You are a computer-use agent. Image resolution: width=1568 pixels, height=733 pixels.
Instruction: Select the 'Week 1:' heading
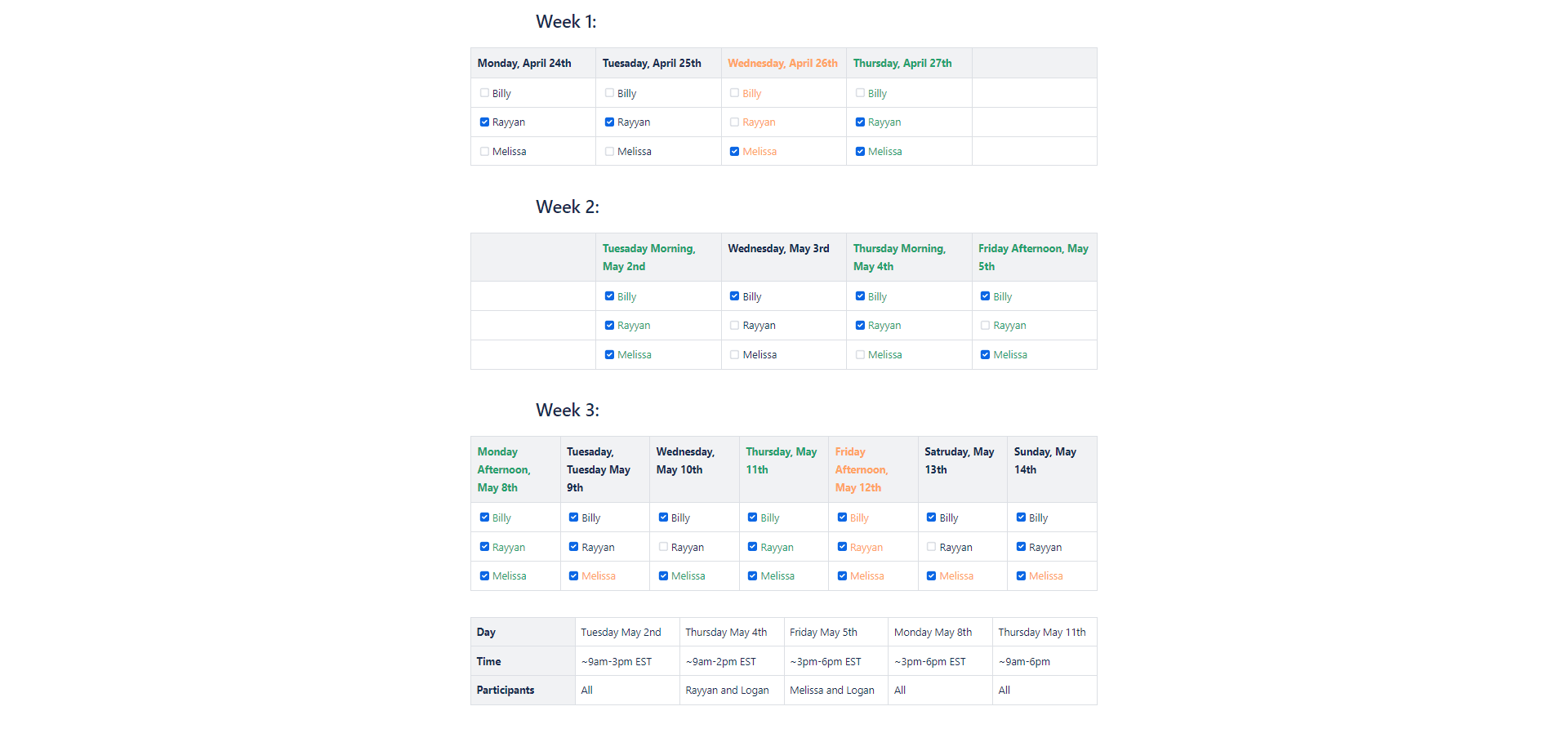[x=566, y=22]
